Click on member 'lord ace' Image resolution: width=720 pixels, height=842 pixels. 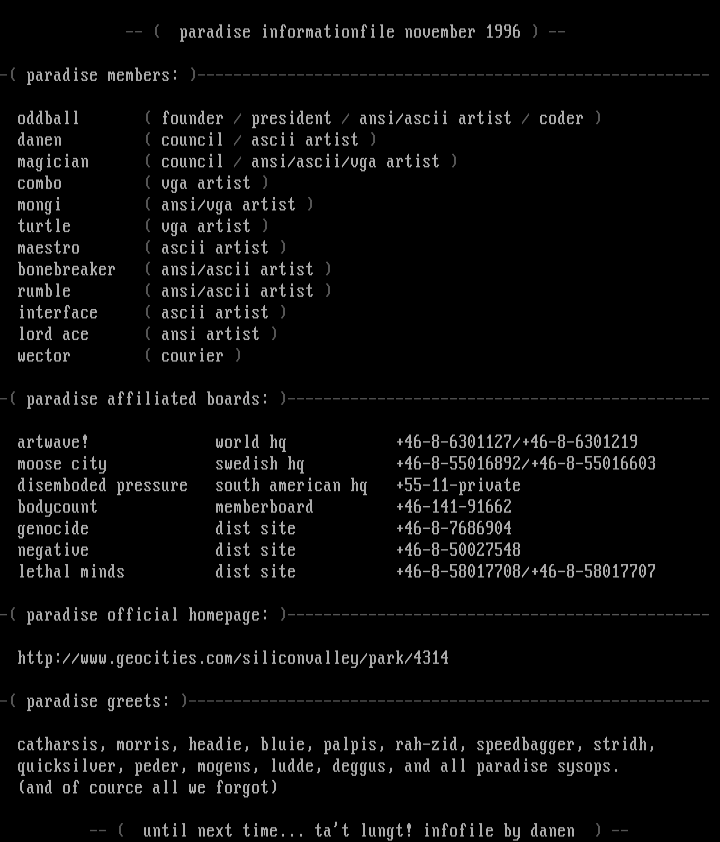[53, 335]
